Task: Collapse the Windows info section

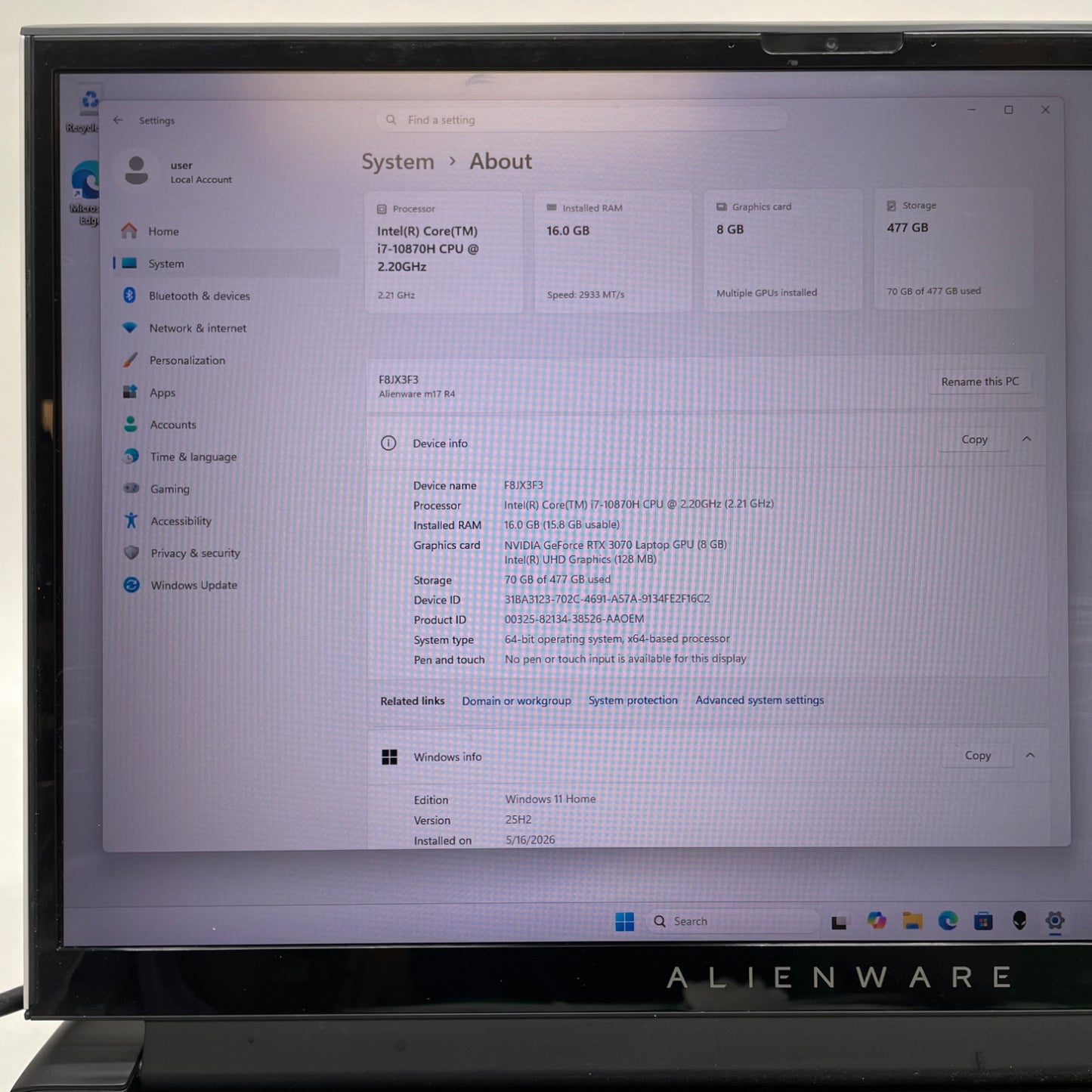Action: click(1030, 755)
